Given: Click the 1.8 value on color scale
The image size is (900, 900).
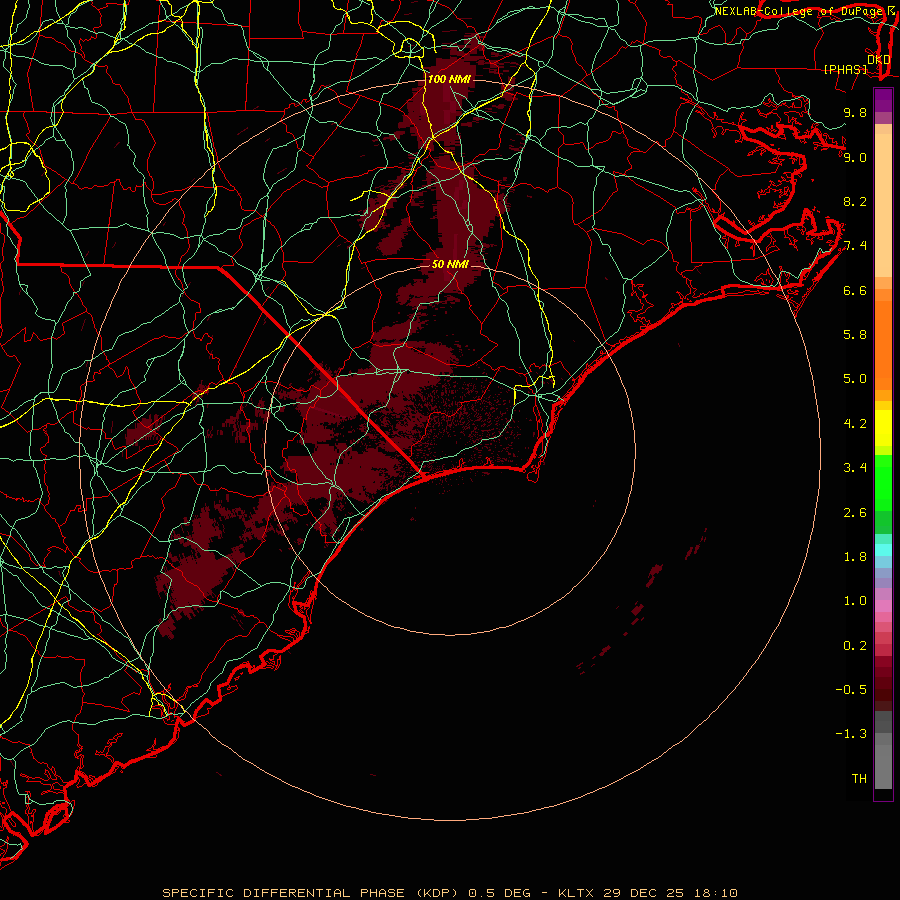Looking at the screenshot, I should [x=855, y=557].
